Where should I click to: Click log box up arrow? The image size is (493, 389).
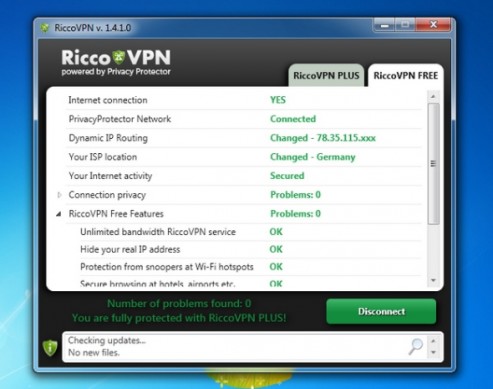pyautogui.click(x=433, y=341)
